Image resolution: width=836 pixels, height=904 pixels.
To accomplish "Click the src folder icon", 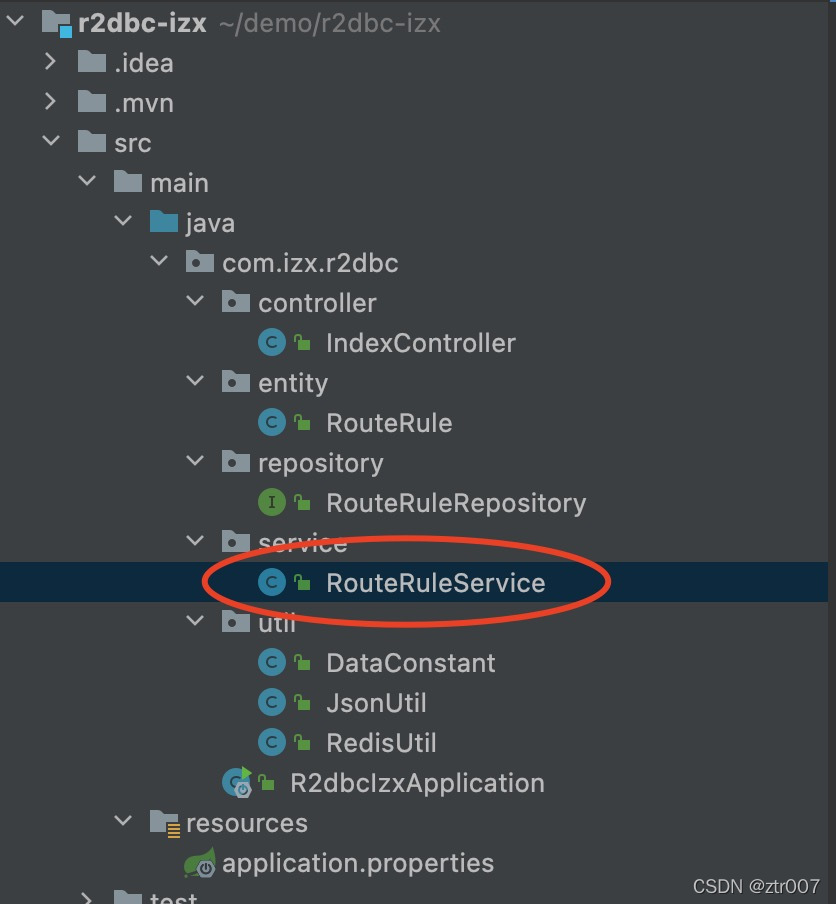I will [x=92, y=141].
